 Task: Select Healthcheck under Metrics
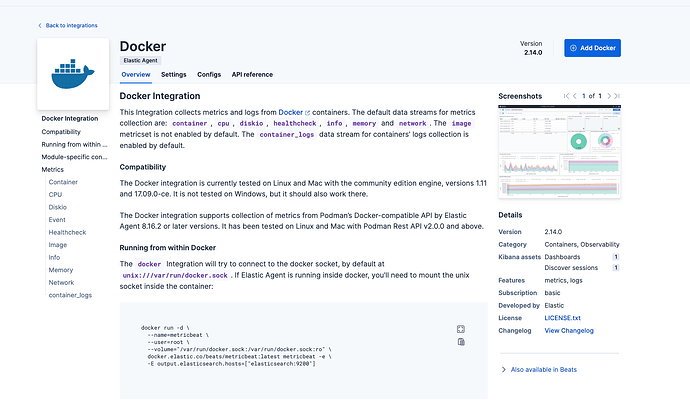coord(67,232)
